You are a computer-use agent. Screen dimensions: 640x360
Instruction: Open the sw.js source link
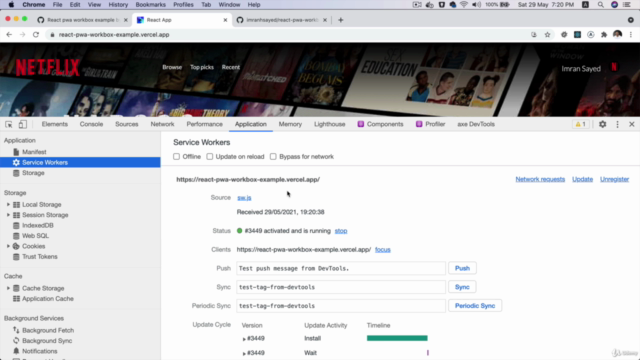244,198
